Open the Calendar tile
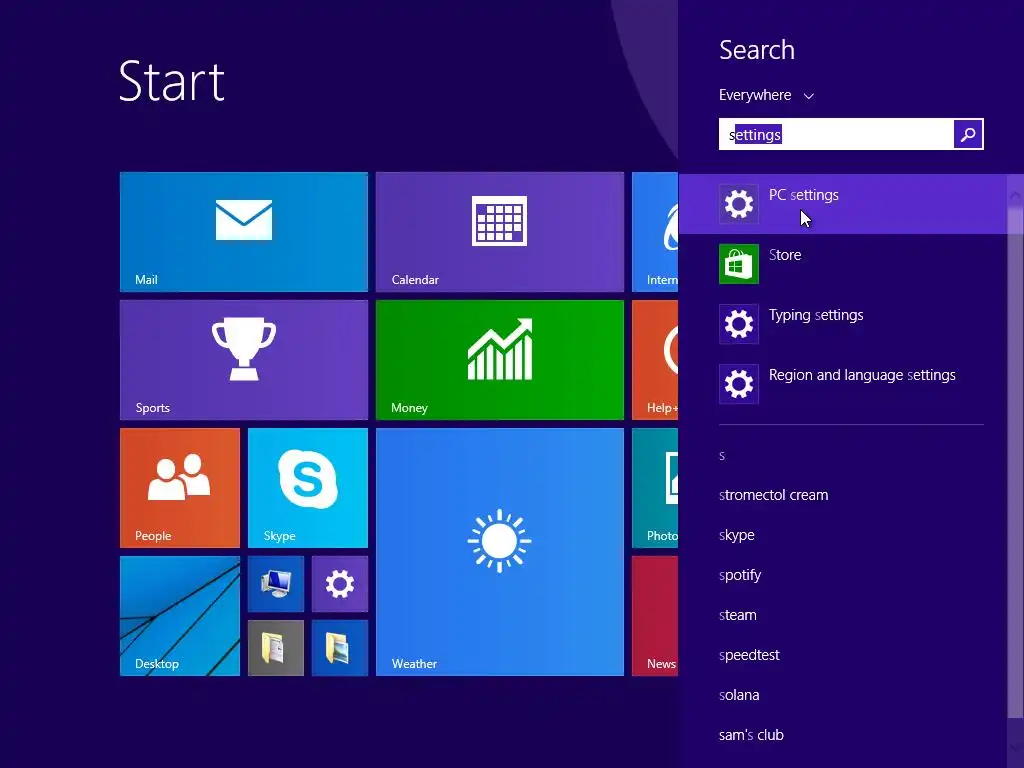 coord(500,232)
